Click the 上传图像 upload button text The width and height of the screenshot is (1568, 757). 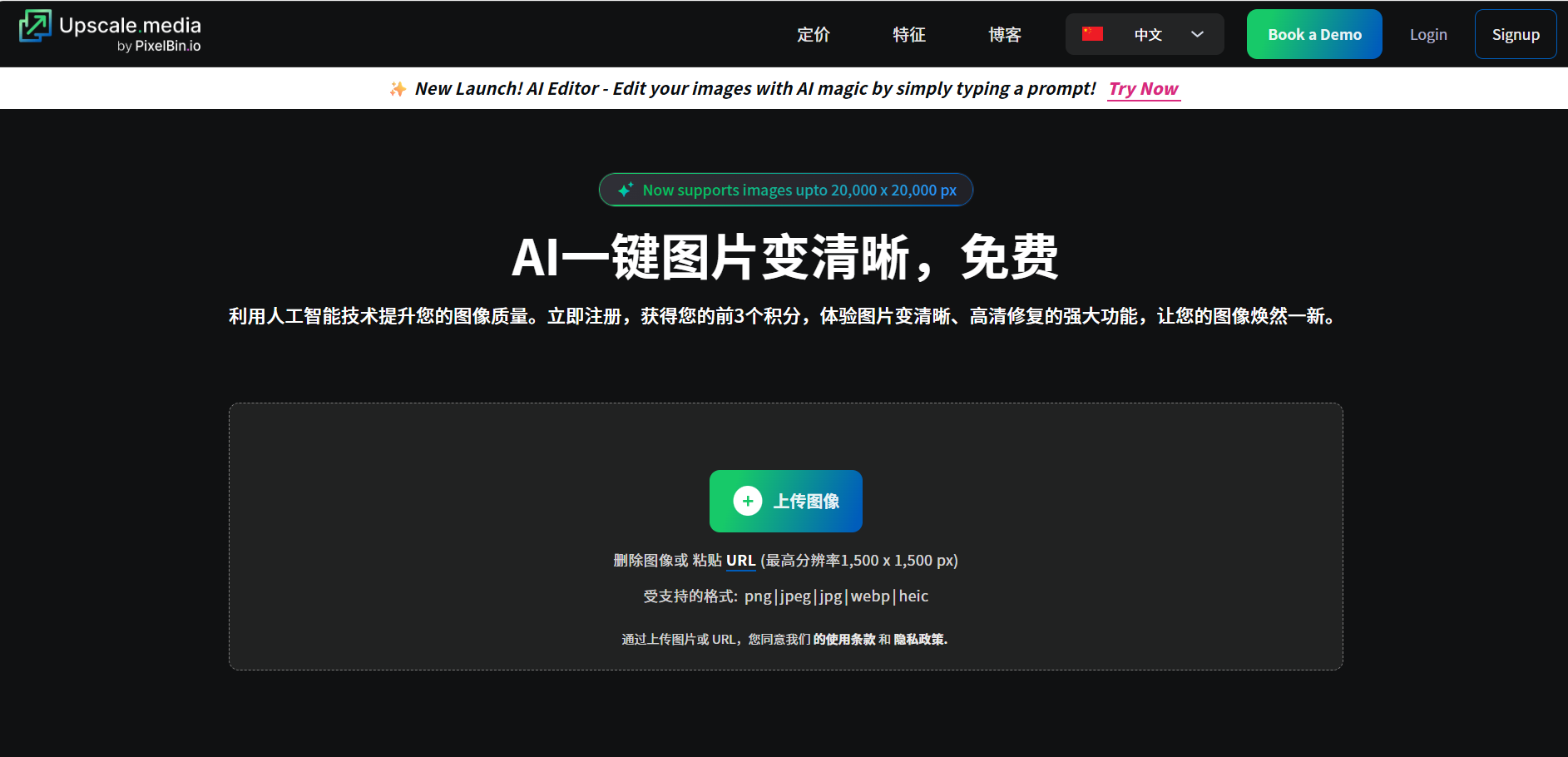point(806,502)
